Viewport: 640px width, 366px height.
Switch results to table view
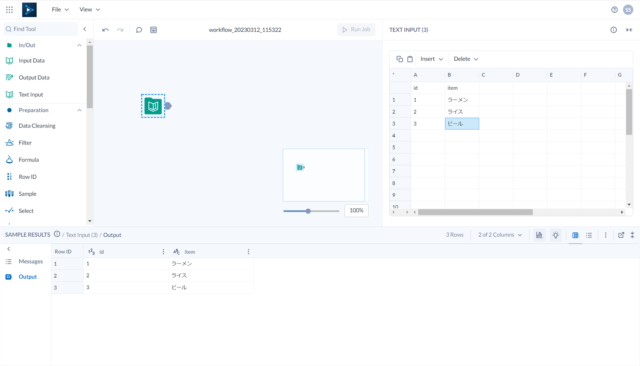[x=575, y=235]
